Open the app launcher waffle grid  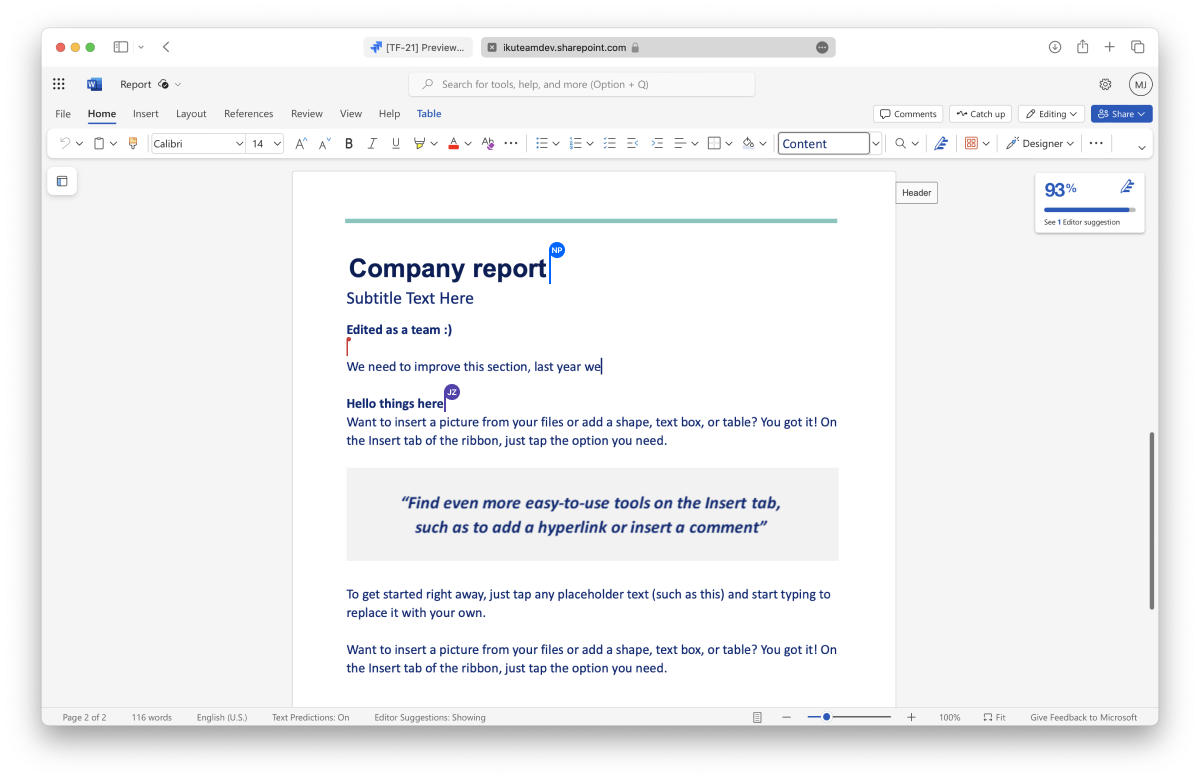tap(59, 84)
